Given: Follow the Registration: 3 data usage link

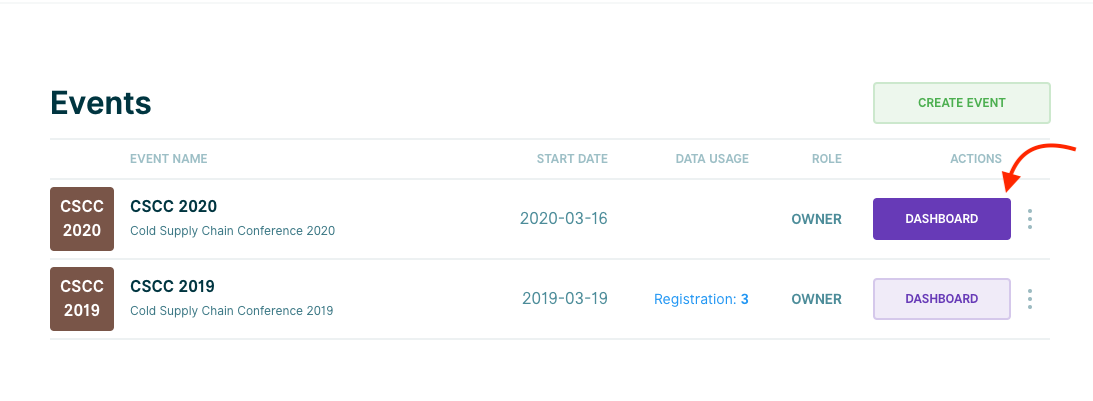Looking at the screenshot, I should (x=701, y=299).
